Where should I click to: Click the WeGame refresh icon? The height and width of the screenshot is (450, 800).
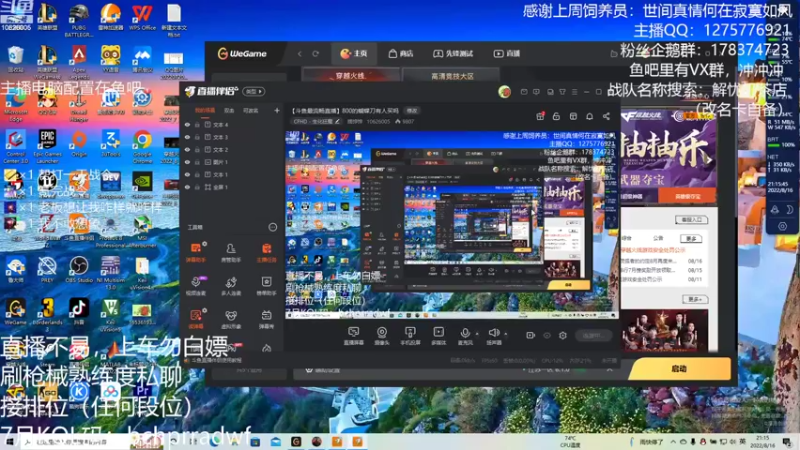(x=315, y=54)
